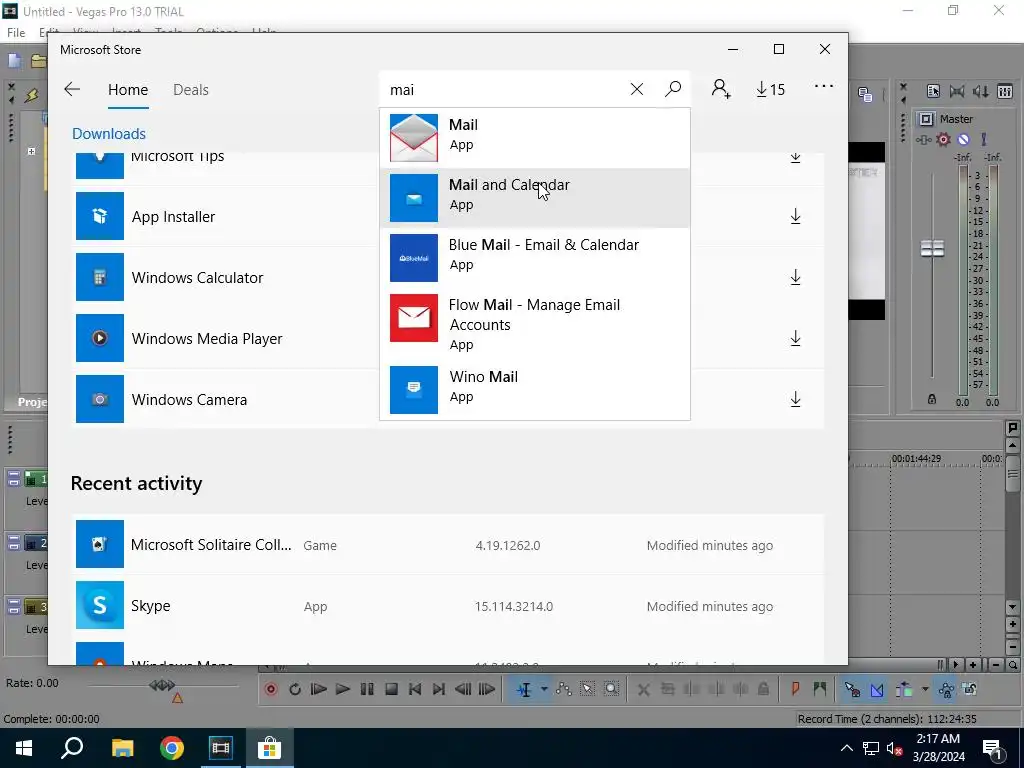
Task: Open the Store See more menu
Action: click(x=824, y=86)
